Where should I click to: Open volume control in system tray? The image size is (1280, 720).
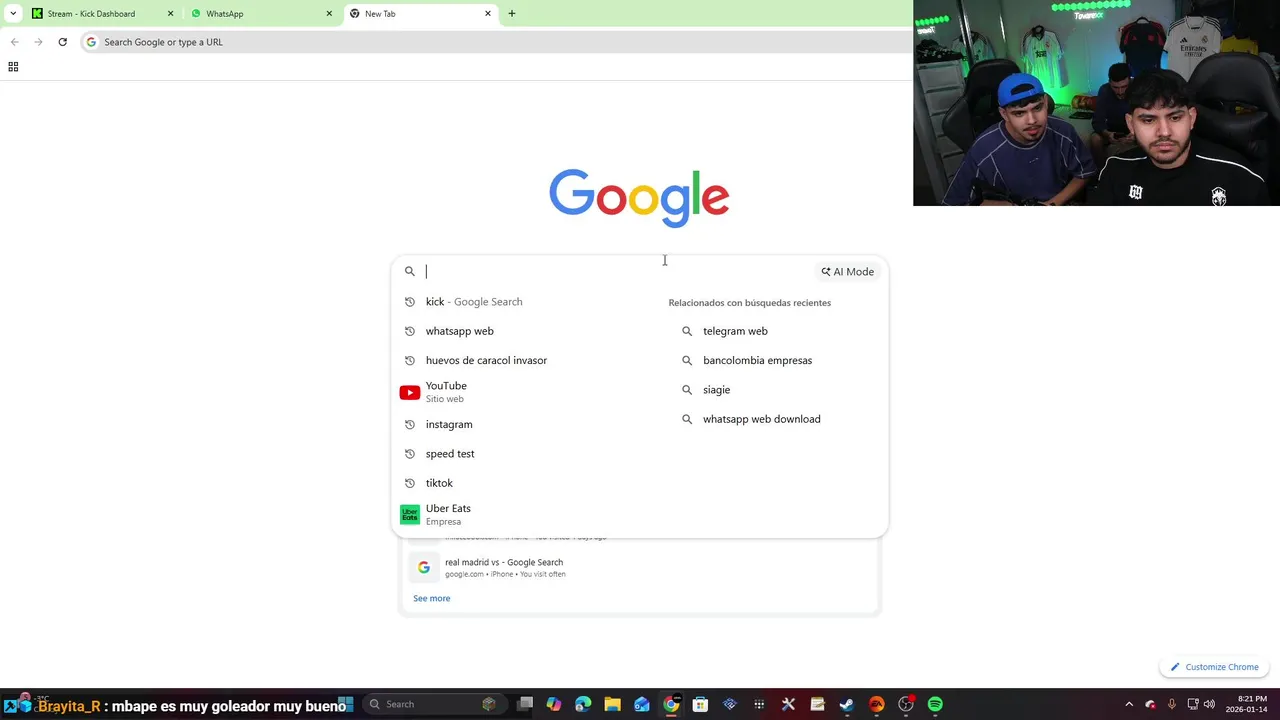[x=1209, y=704]
